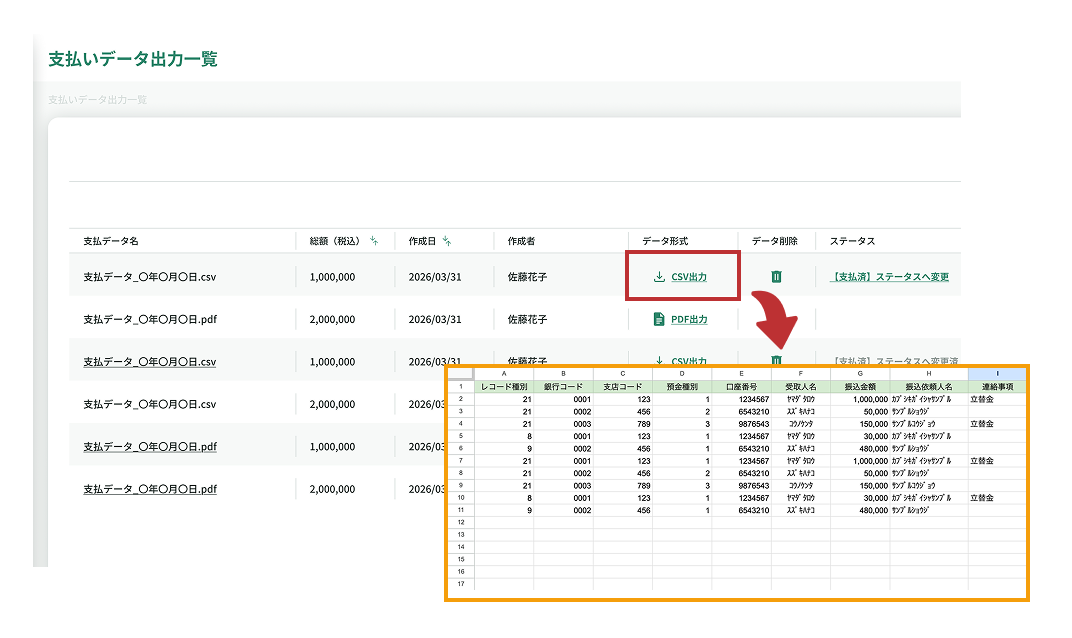Select spreadsheet column H header

click(x=928, y=373)
